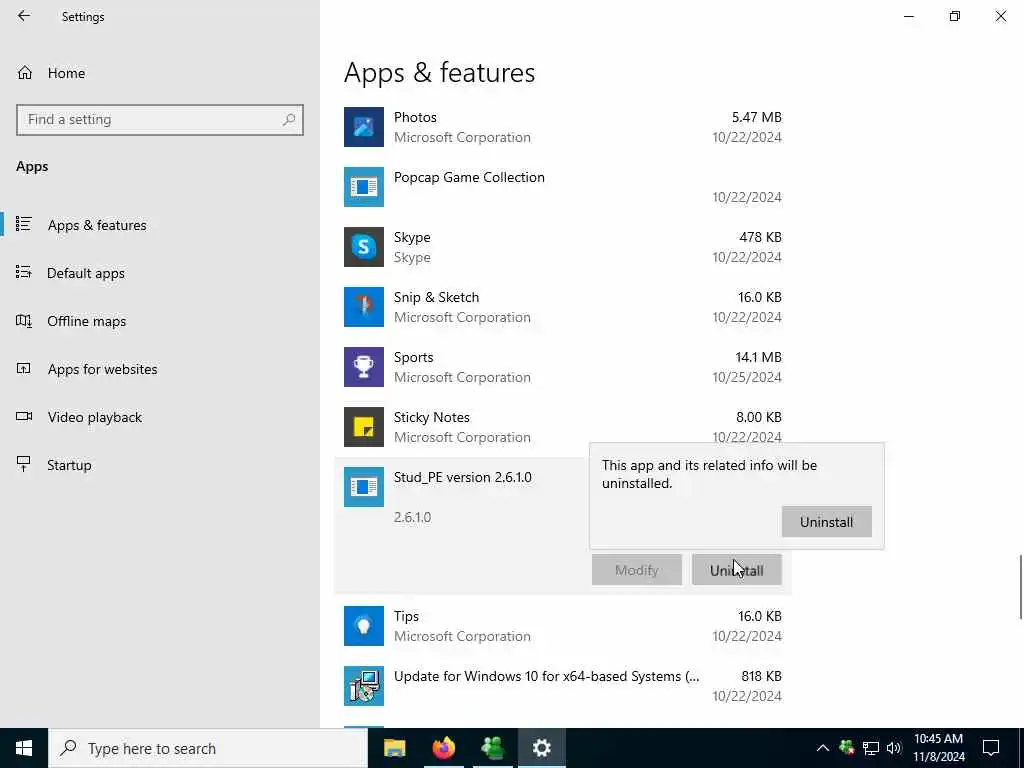Open the notification center icon

(x=991, y=748)
